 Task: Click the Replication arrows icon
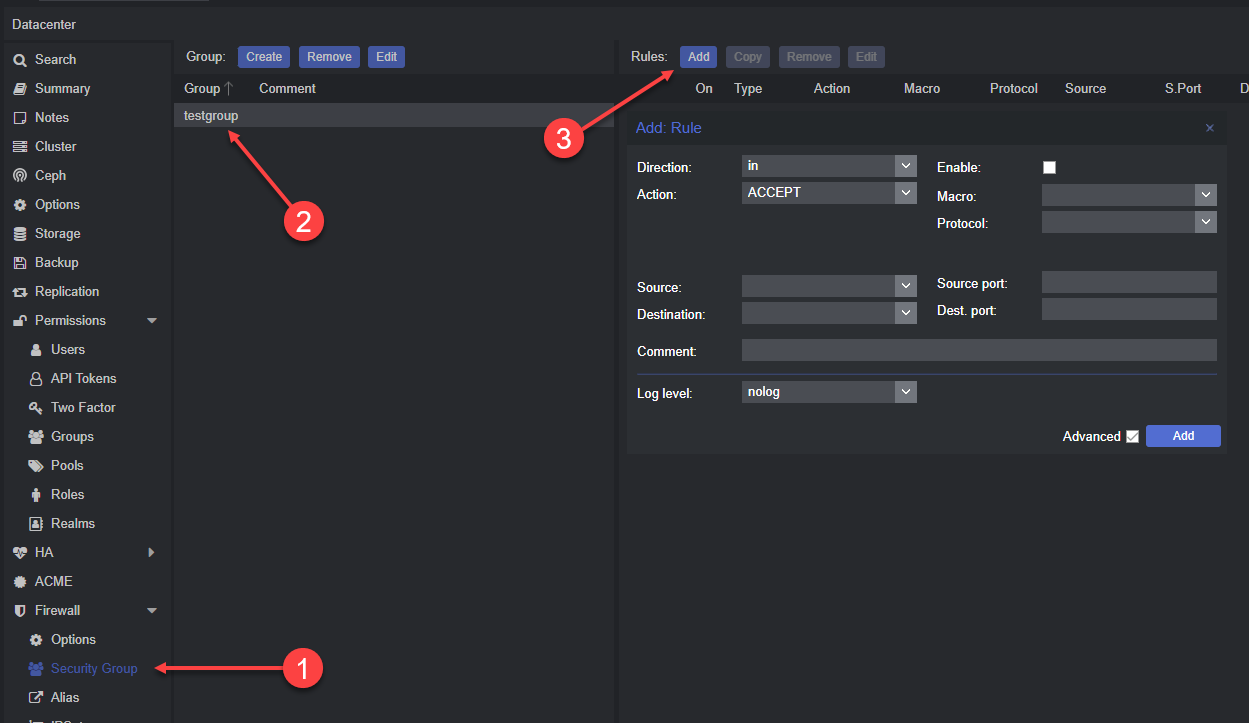click(x=19, y=292)
